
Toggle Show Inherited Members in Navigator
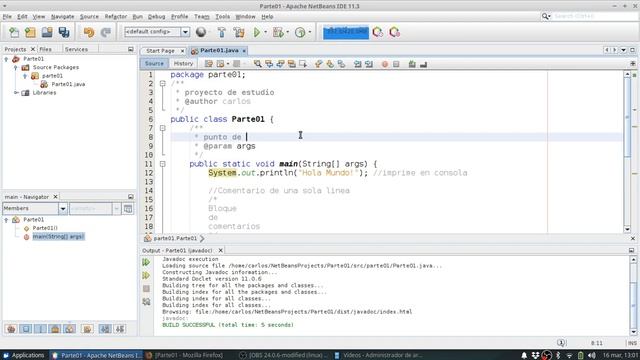(x=11, y=329)
